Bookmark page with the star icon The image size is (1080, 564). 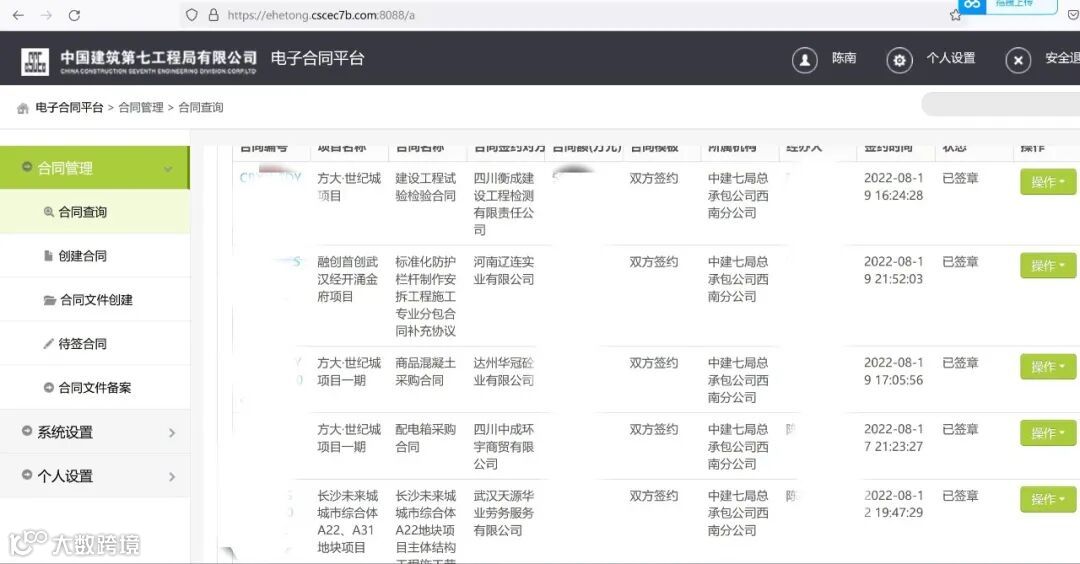click(955, 15)
